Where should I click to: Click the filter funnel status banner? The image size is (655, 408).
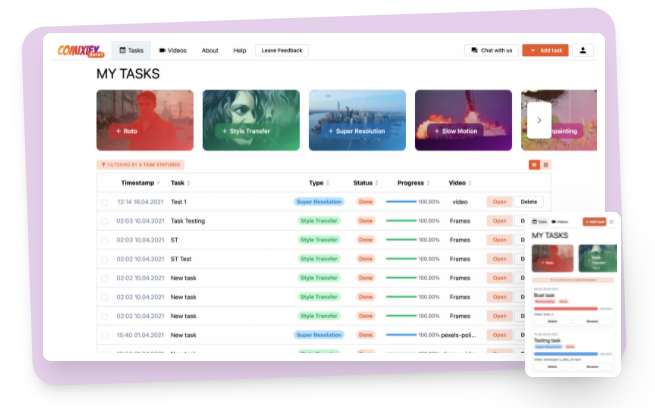pyautogui.click(x=140, y=164)
